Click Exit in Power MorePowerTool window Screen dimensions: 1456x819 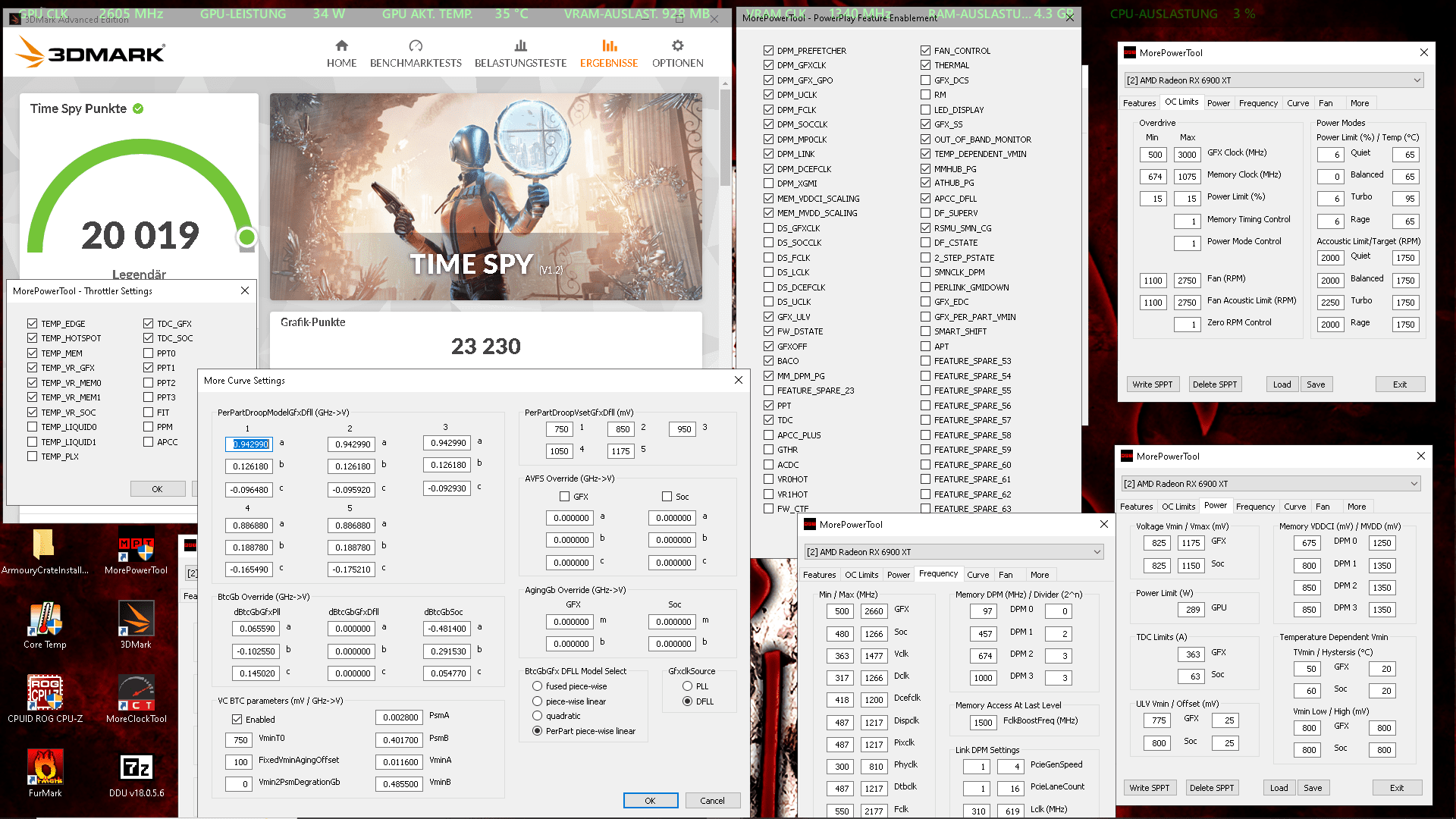tap(1396, 788)
